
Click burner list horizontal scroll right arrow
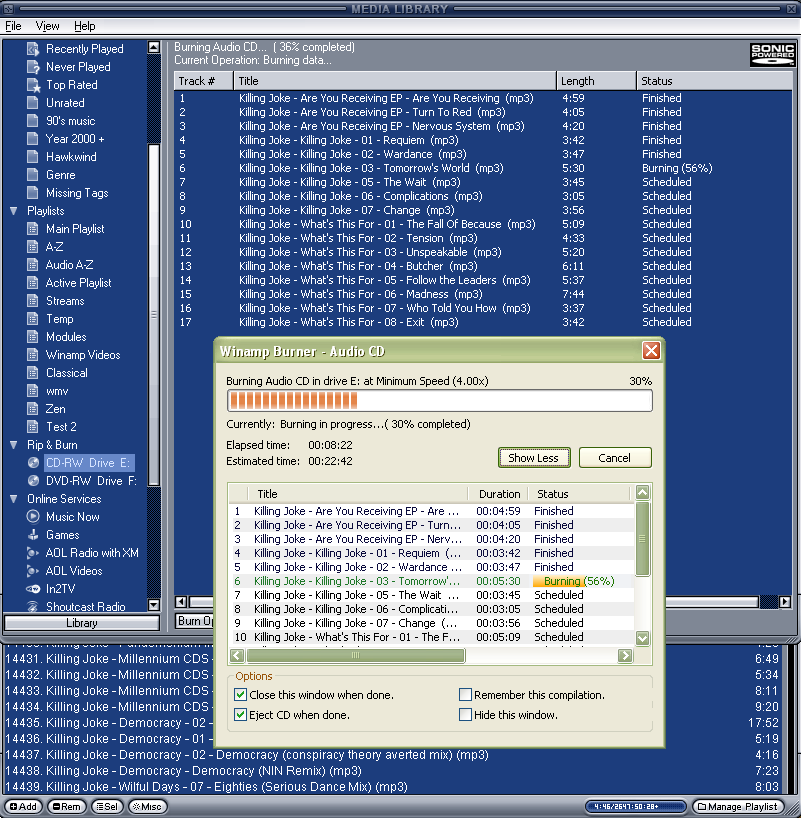click(x=625, y=655)
